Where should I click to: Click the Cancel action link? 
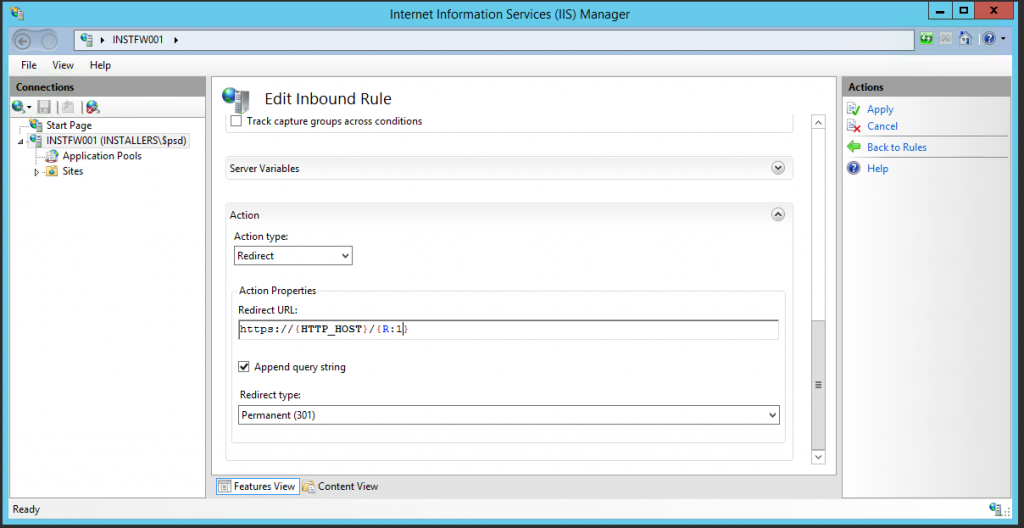pos(882,126)
